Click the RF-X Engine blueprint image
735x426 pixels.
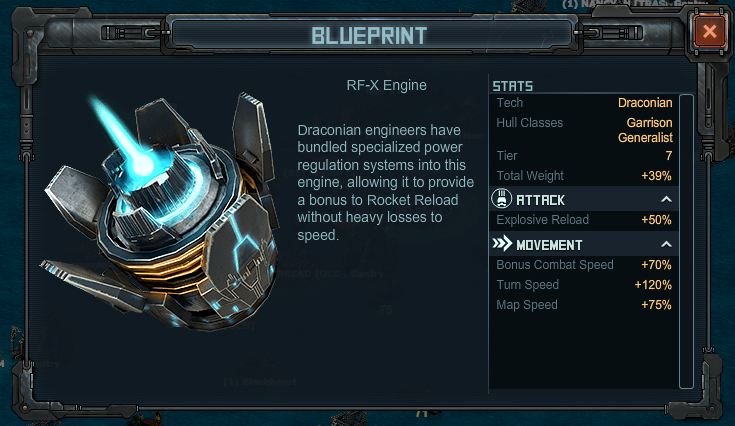pyautogui.click(x=159, y=211)
